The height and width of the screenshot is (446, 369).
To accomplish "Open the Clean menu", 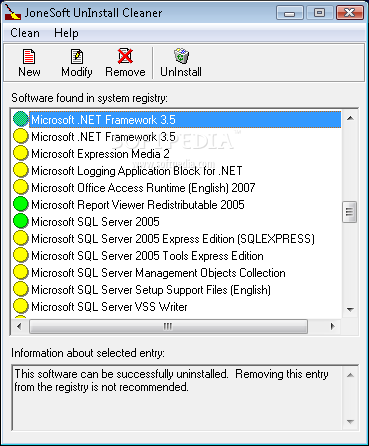I will point(25,33).
